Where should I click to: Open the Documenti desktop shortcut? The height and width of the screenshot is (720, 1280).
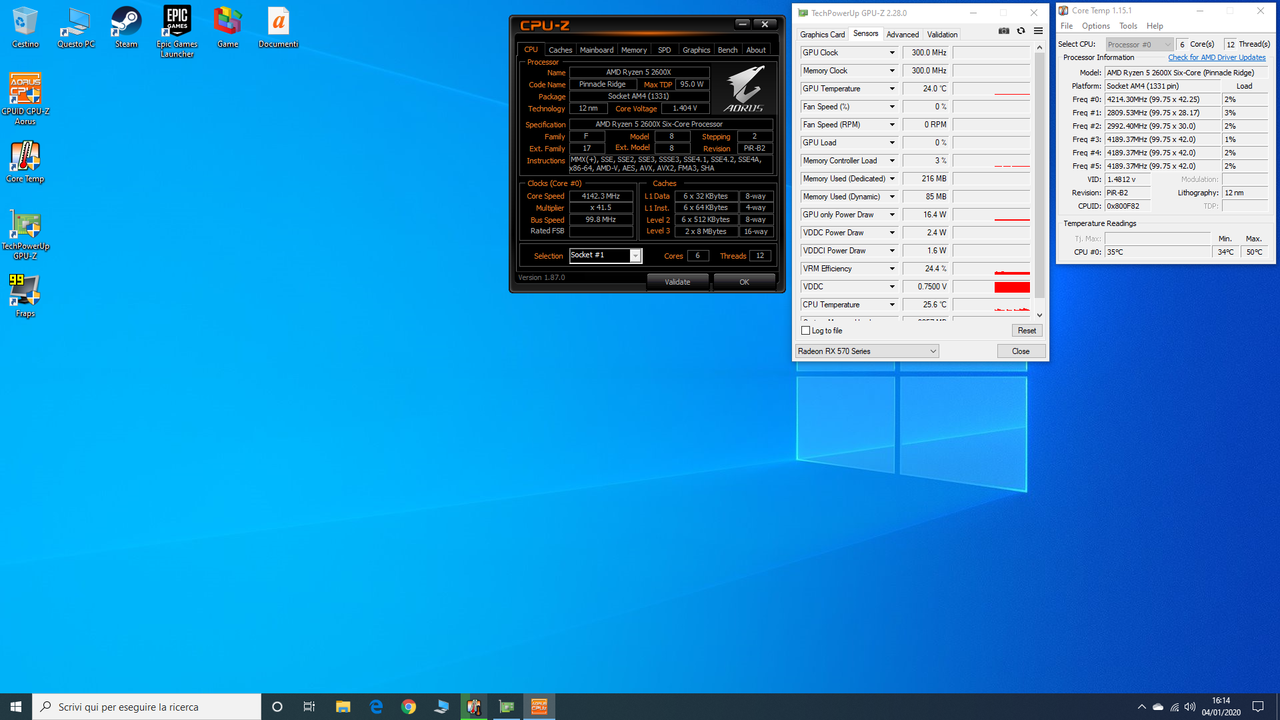[x=278, y=27]
